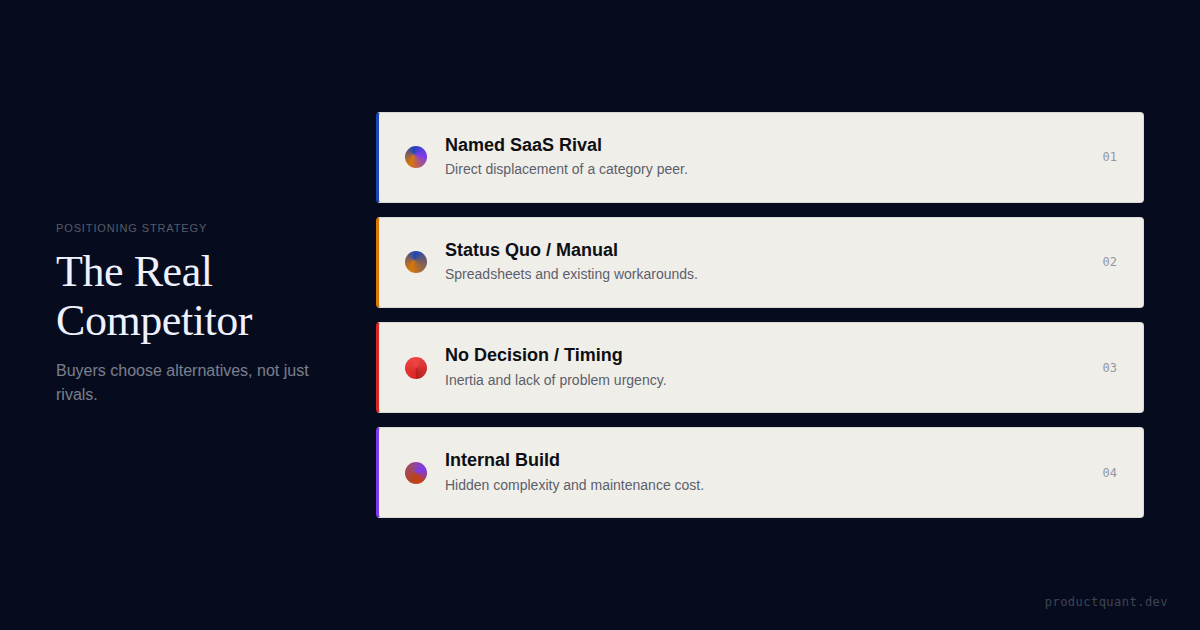The width and height of the screenshot is (1200, 630).
Task: Click 'Direct displacement of a category peer' text
Action: click(x=566, y=169)
